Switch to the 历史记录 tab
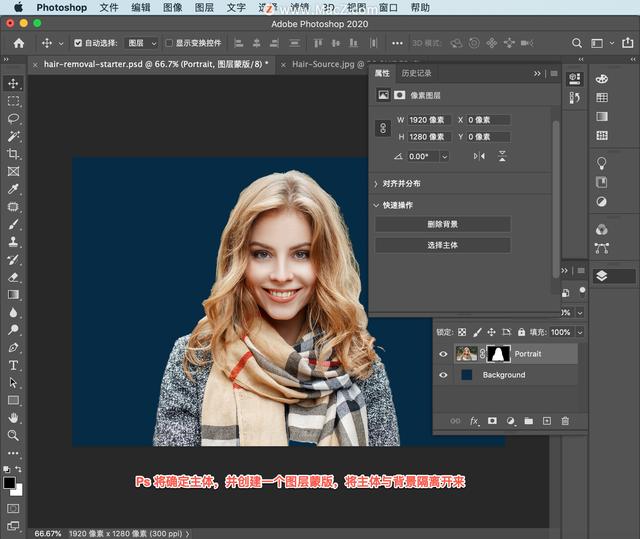The height and width of the screenshot is (539, 640). 416,73
